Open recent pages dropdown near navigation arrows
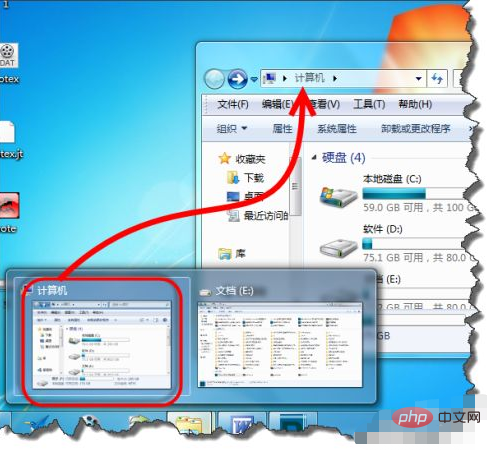Screen dimensions: 491x450 point(254,79)
